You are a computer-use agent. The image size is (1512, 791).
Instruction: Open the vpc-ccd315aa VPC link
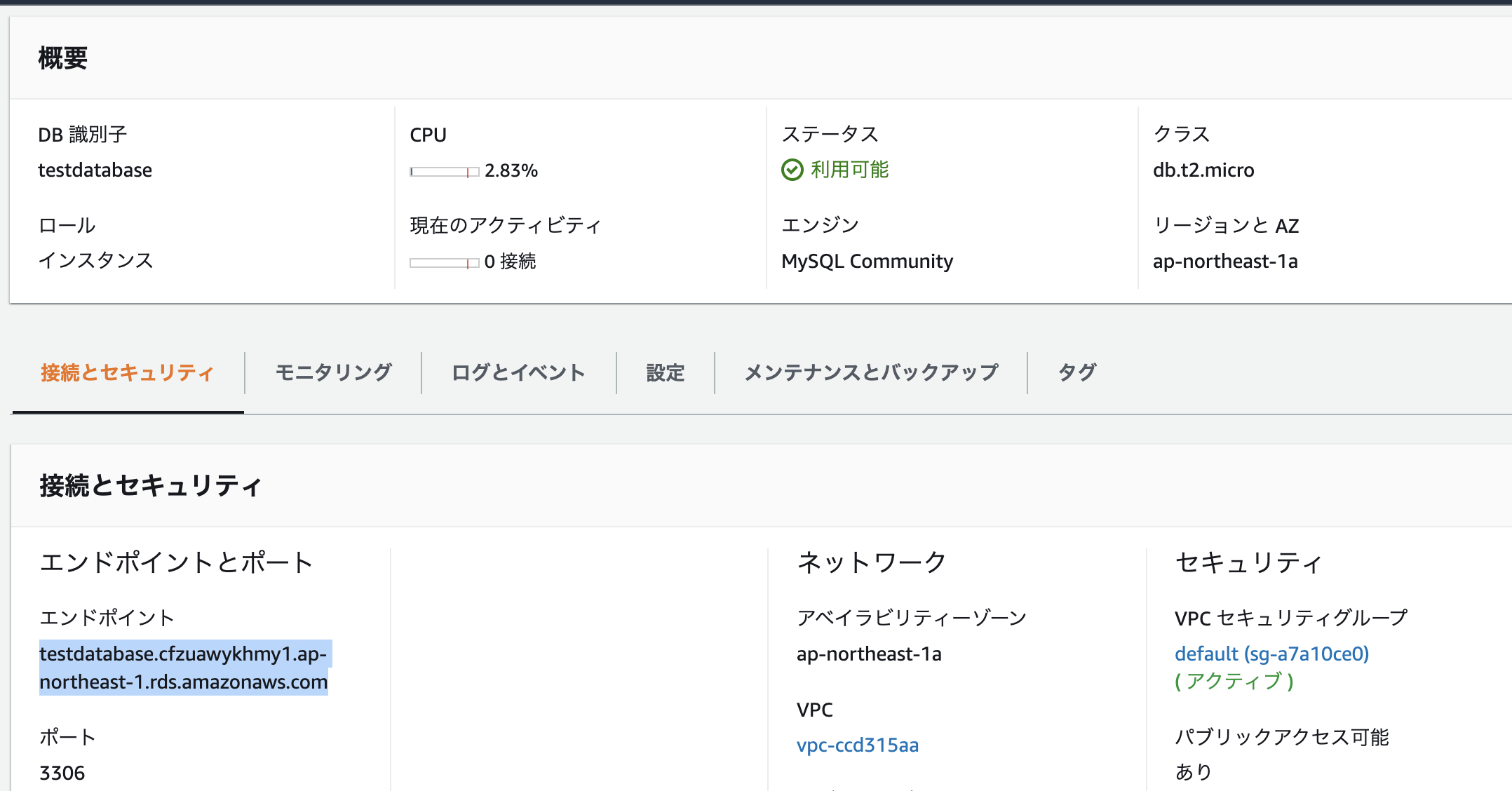[857, 745]
